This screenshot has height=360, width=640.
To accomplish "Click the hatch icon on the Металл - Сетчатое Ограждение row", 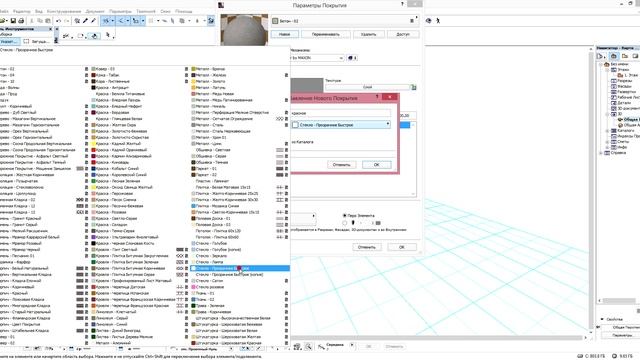I will point(280,119).
